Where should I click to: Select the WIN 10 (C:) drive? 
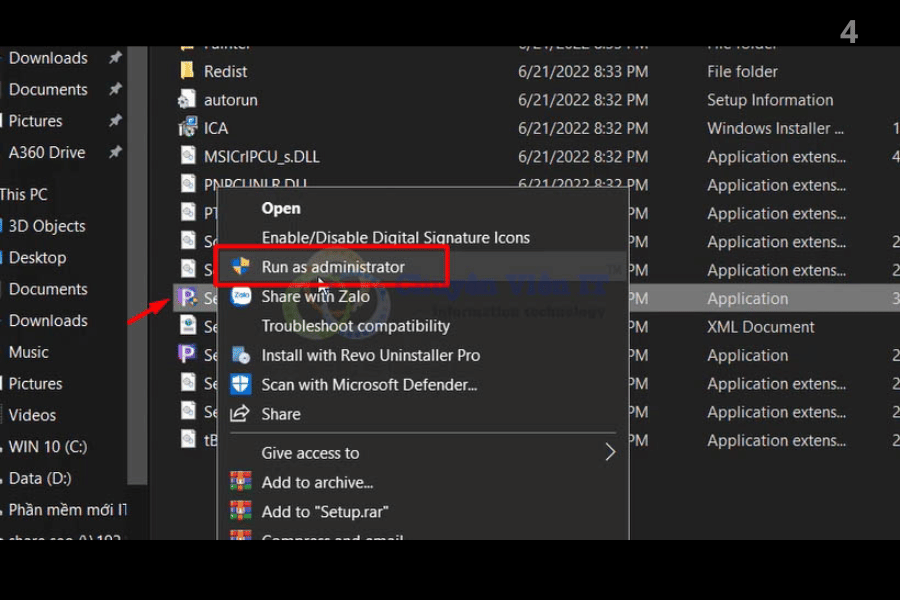48,447
